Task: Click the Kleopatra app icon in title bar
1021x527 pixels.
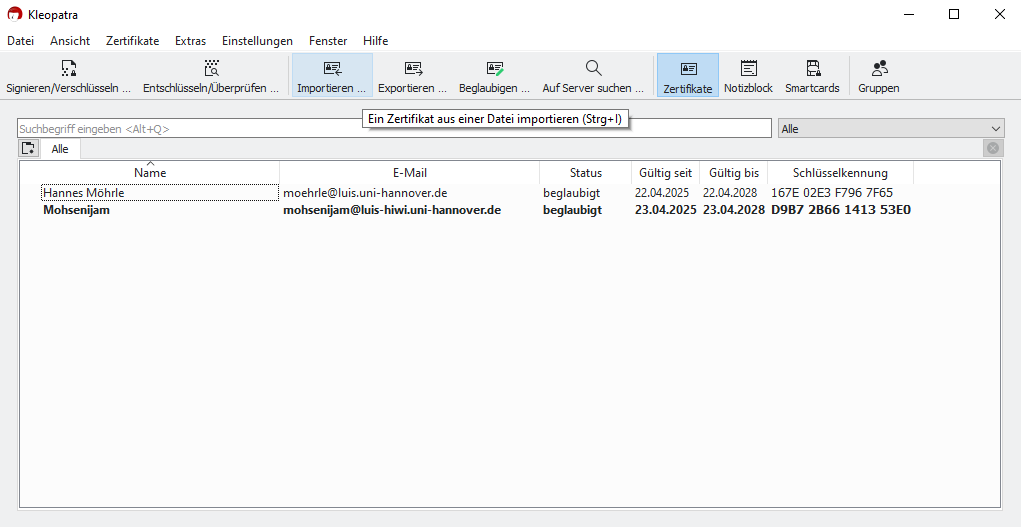Action: click(x=14, y=14)
